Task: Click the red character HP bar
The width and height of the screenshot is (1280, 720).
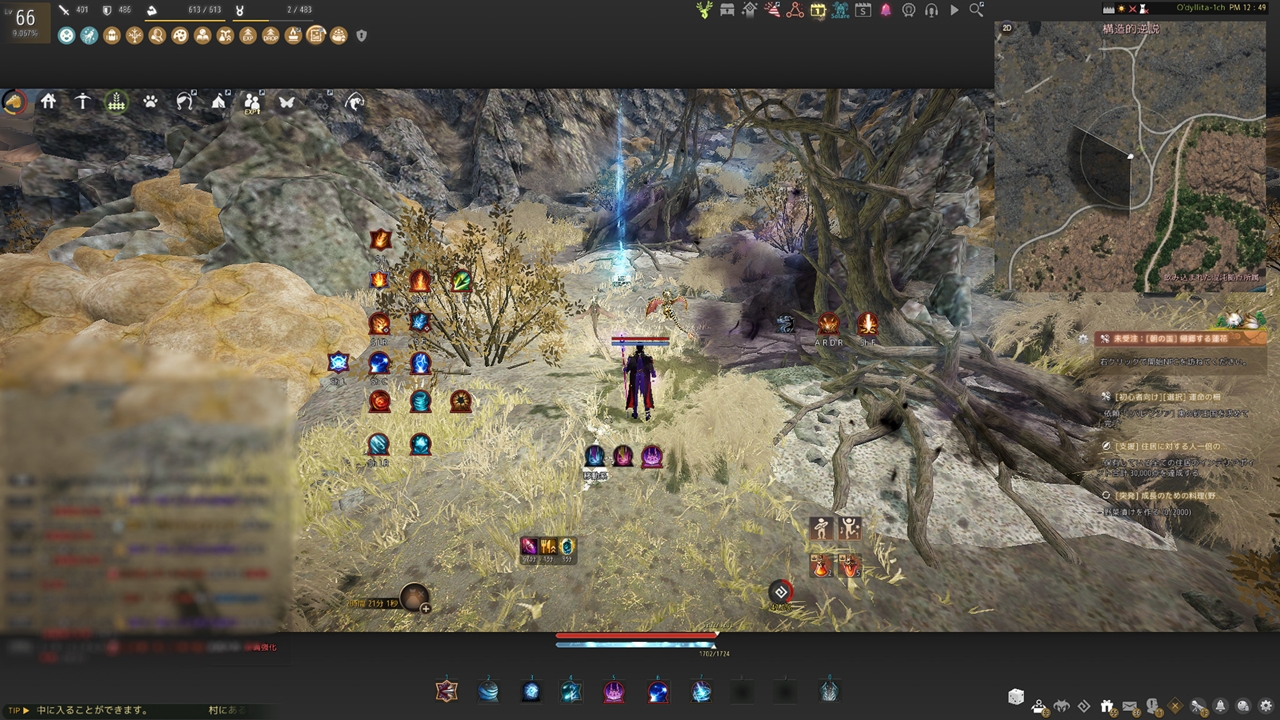Action: pos(636,635)
